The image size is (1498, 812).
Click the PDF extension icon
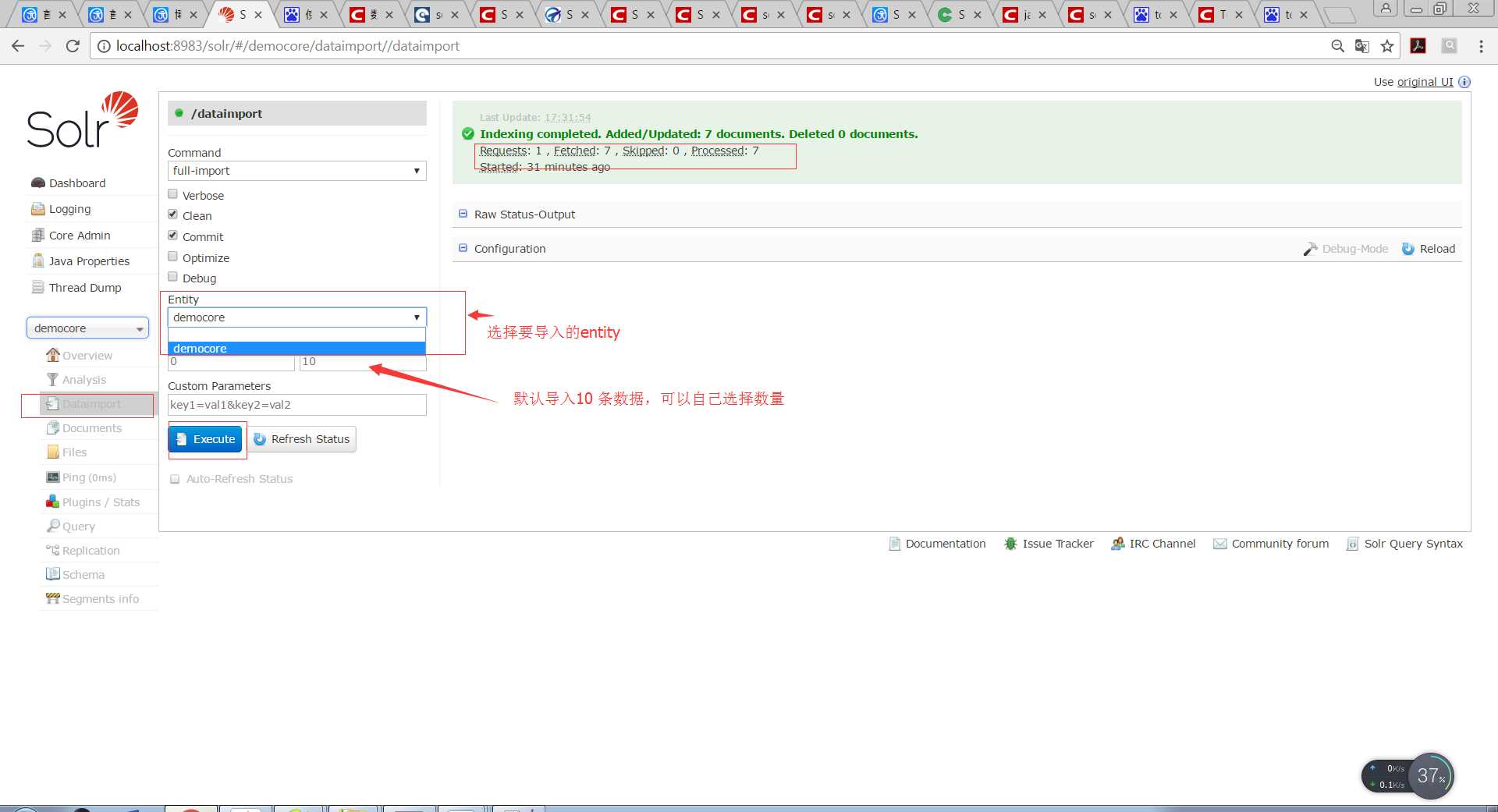tap(1418, 46)
